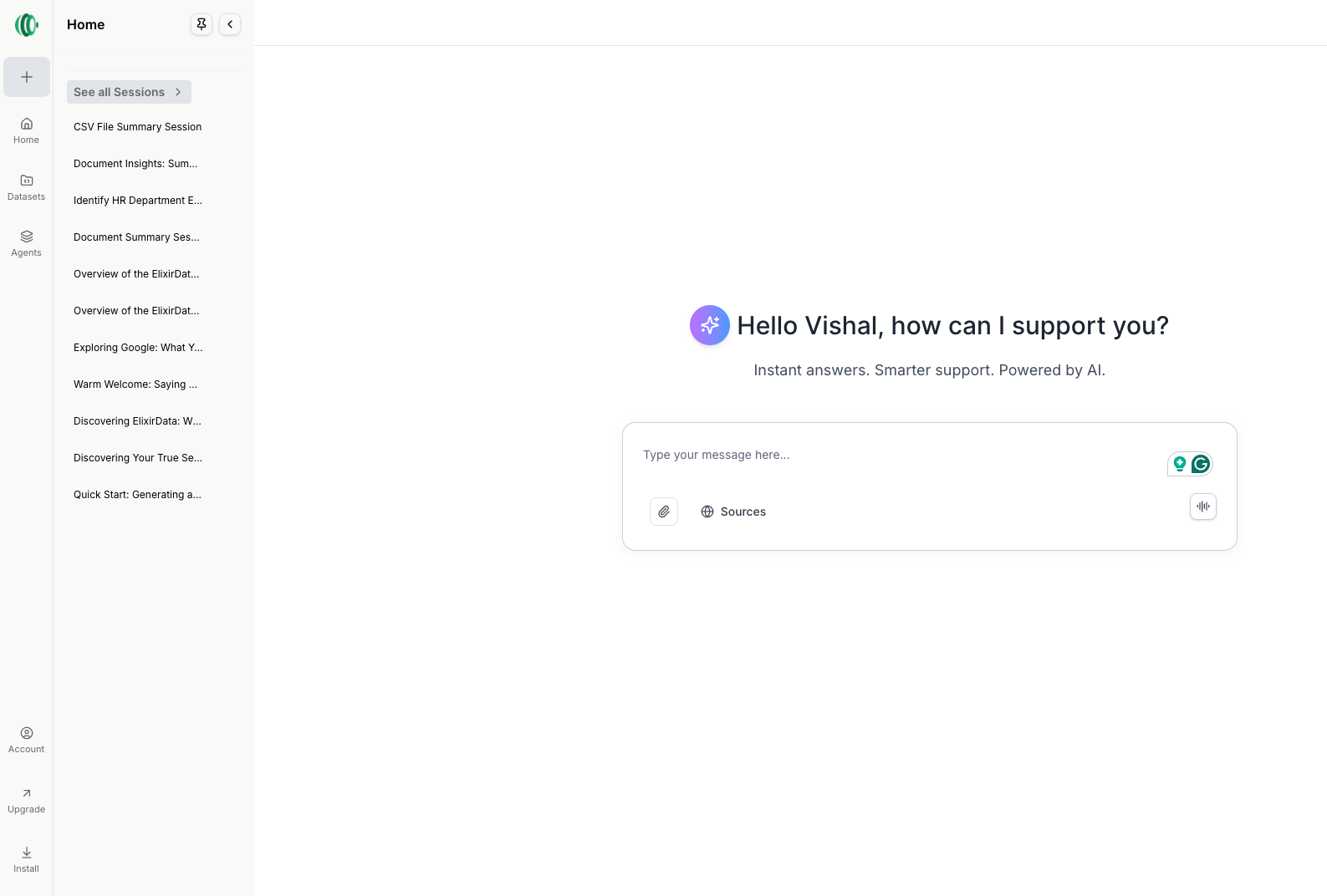The image size is (1327, 896).
Task: Click the green app logo
Action: click(x=27, y=25)
